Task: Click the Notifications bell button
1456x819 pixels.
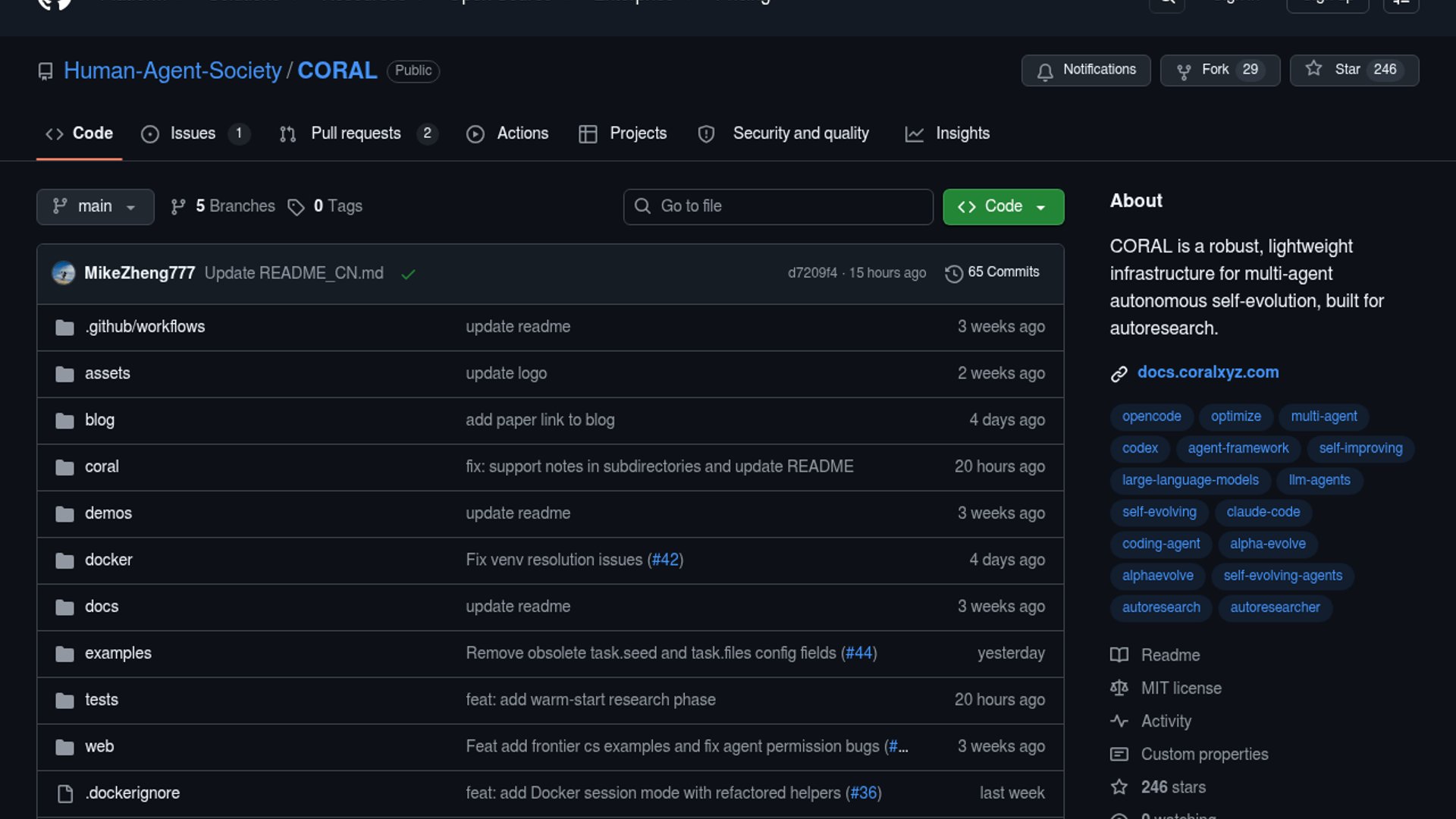Action: click(x=1085, y=70)
